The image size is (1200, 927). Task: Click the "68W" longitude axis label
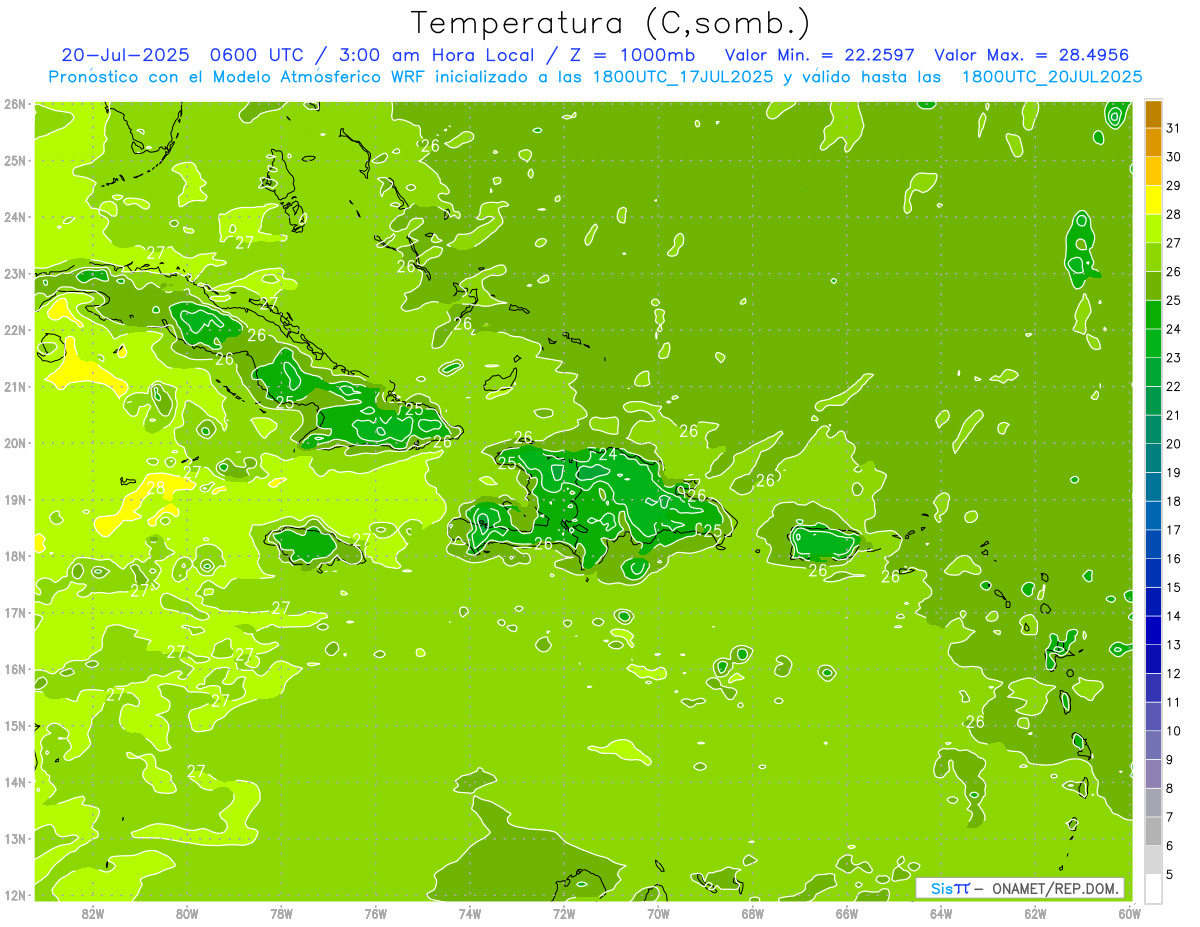click(752, 913)
